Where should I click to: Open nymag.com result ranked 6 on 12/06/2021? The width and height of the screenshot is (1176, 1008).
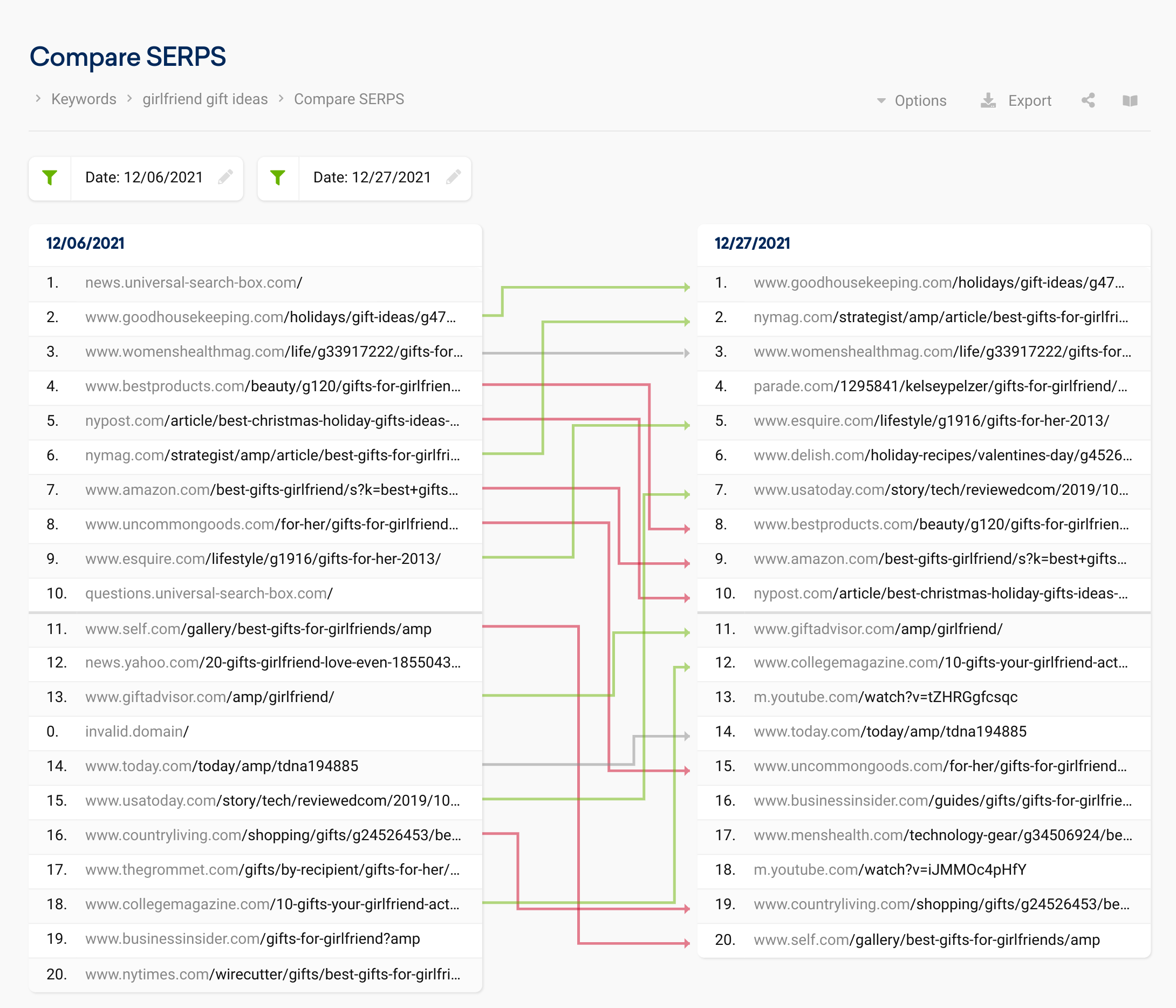pyautogui.click(x=272, y=455)
